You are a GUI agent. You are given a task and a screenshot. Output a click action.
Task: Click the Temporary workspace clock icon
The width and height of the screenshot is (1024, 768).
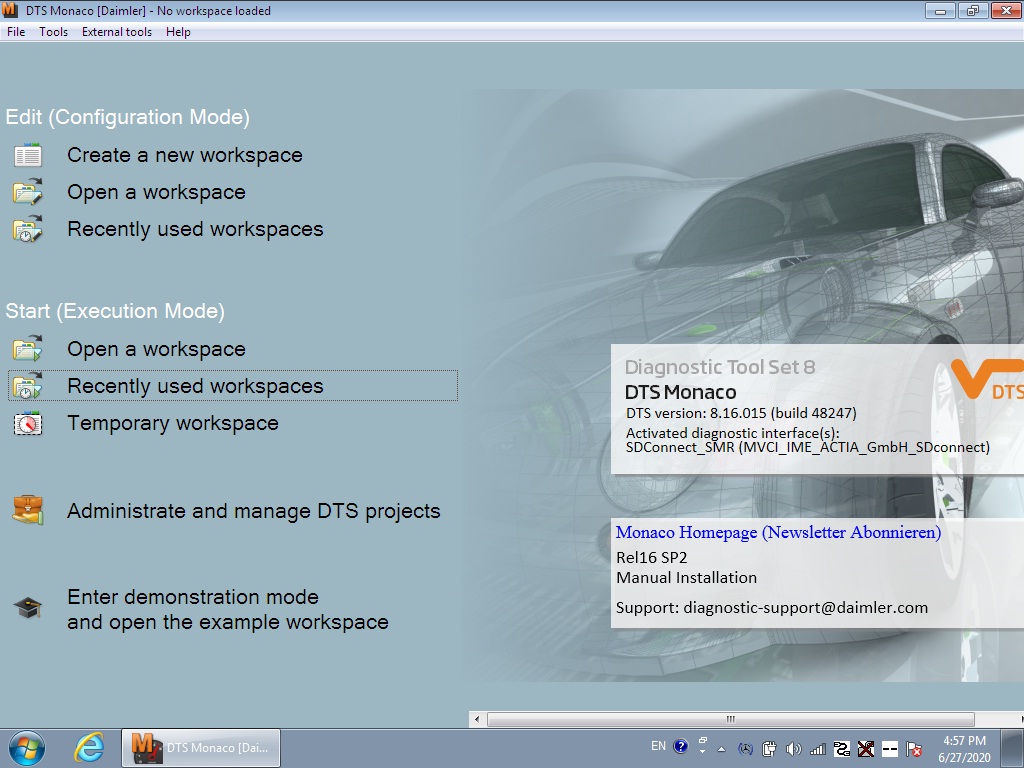[28, 423]
